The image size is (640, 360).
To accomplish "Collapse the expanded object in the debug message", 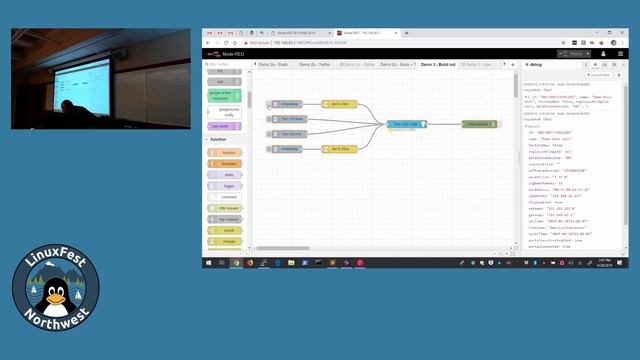I will tap(526, 127).
